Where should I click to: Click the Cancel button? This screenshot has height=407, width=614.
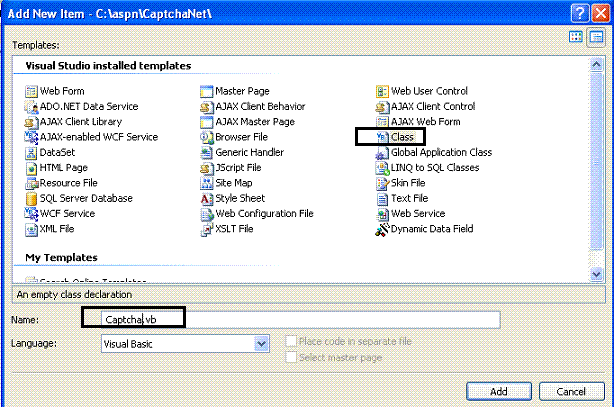[x=572, y=391]
